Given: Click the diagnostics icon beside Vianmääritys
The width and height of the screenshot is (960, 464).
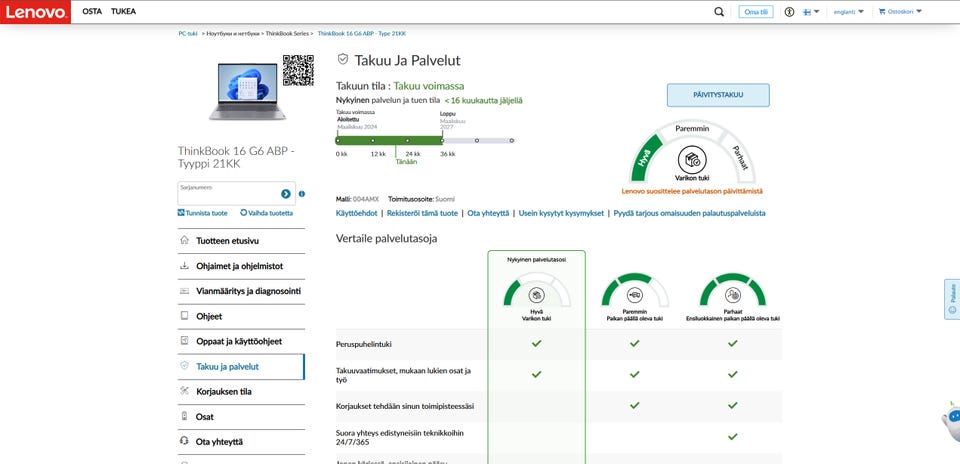Looking at the screenshot, I should click(x=184, y=291).
